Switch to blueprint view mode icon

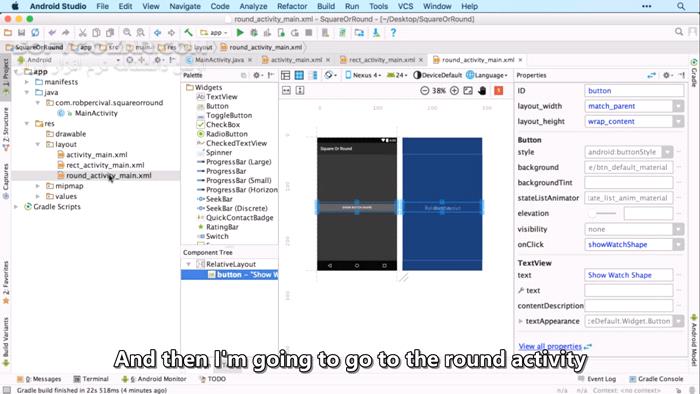(x=299, y=75)
